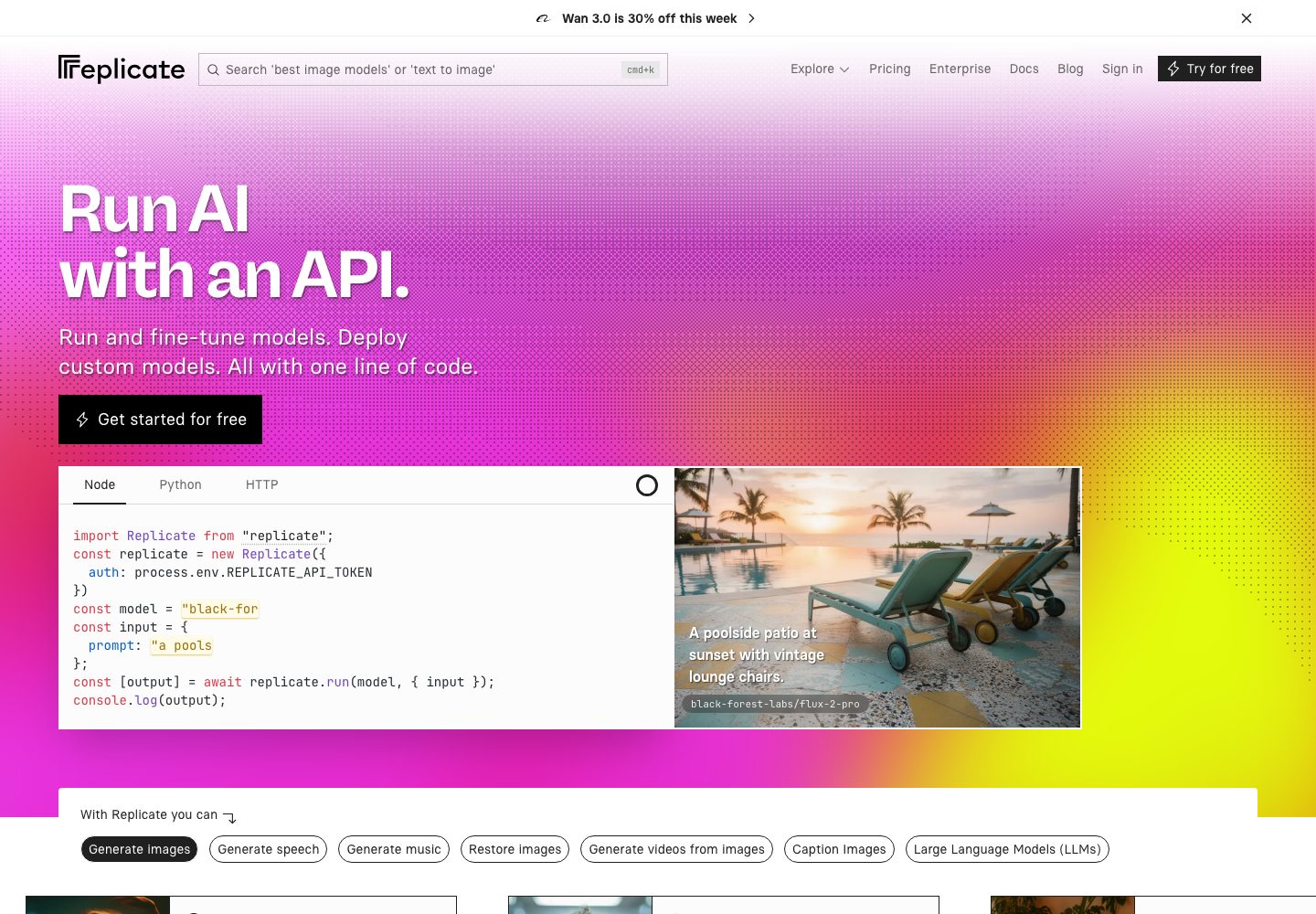
Task: Click the search magnifier icon
Action: point(213,69)
